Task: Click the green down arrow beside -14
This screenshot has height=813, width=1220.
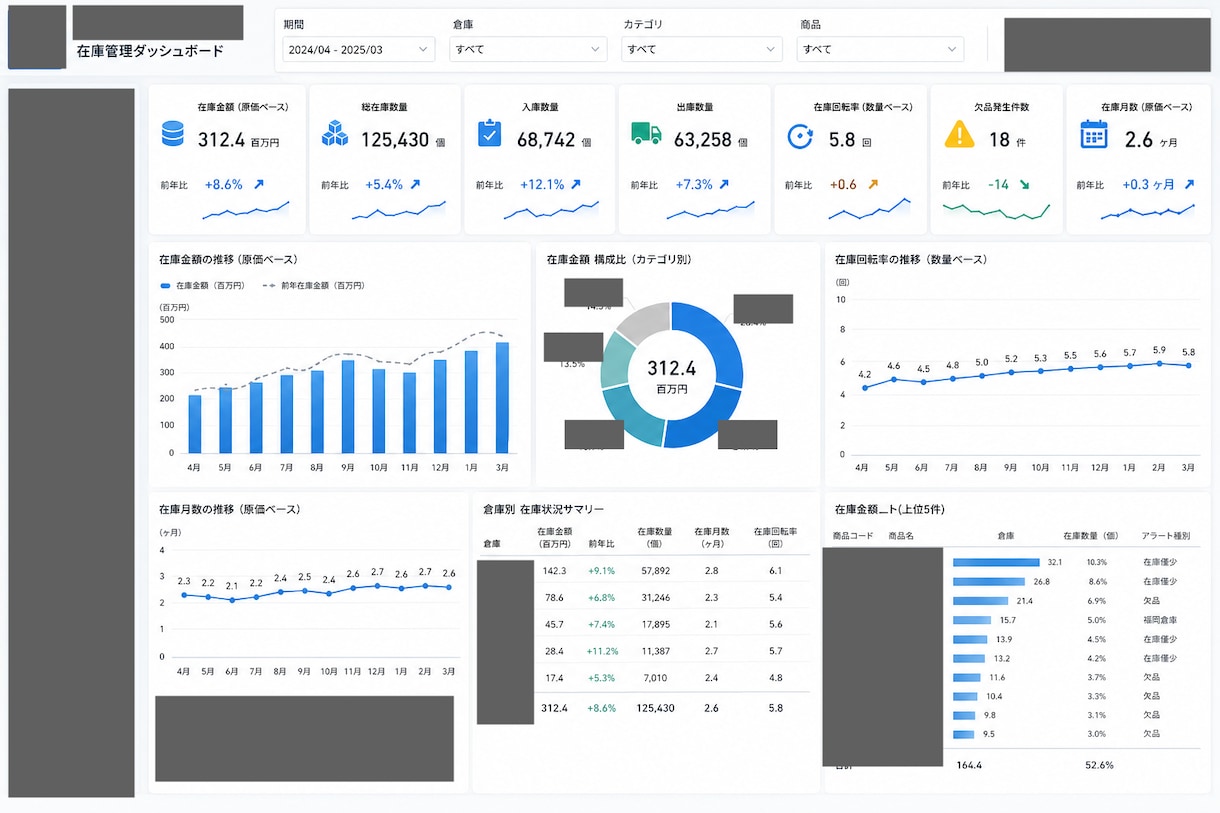Action: pos(1025,185)
